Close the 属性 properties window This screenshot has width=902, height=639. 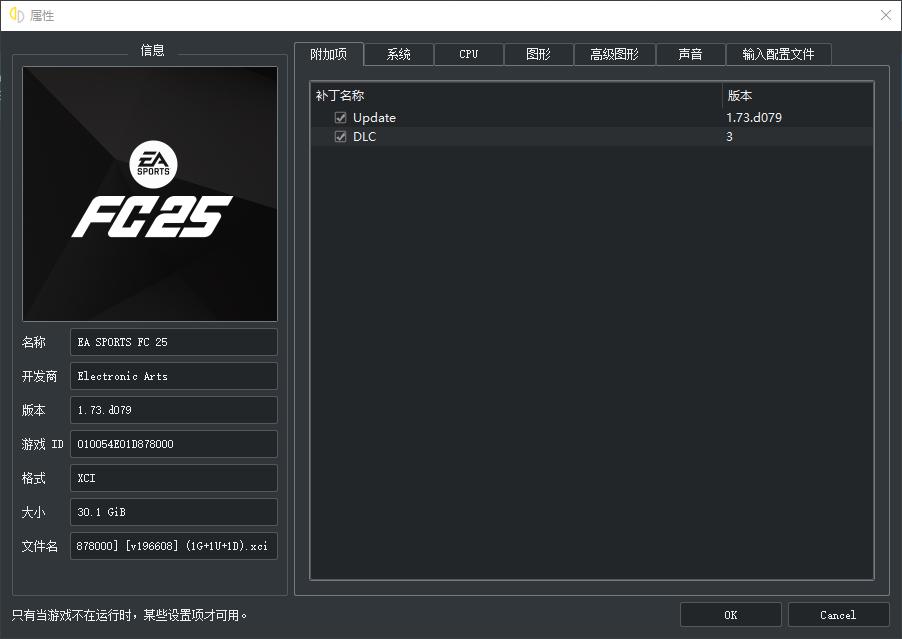click(886, 16)
